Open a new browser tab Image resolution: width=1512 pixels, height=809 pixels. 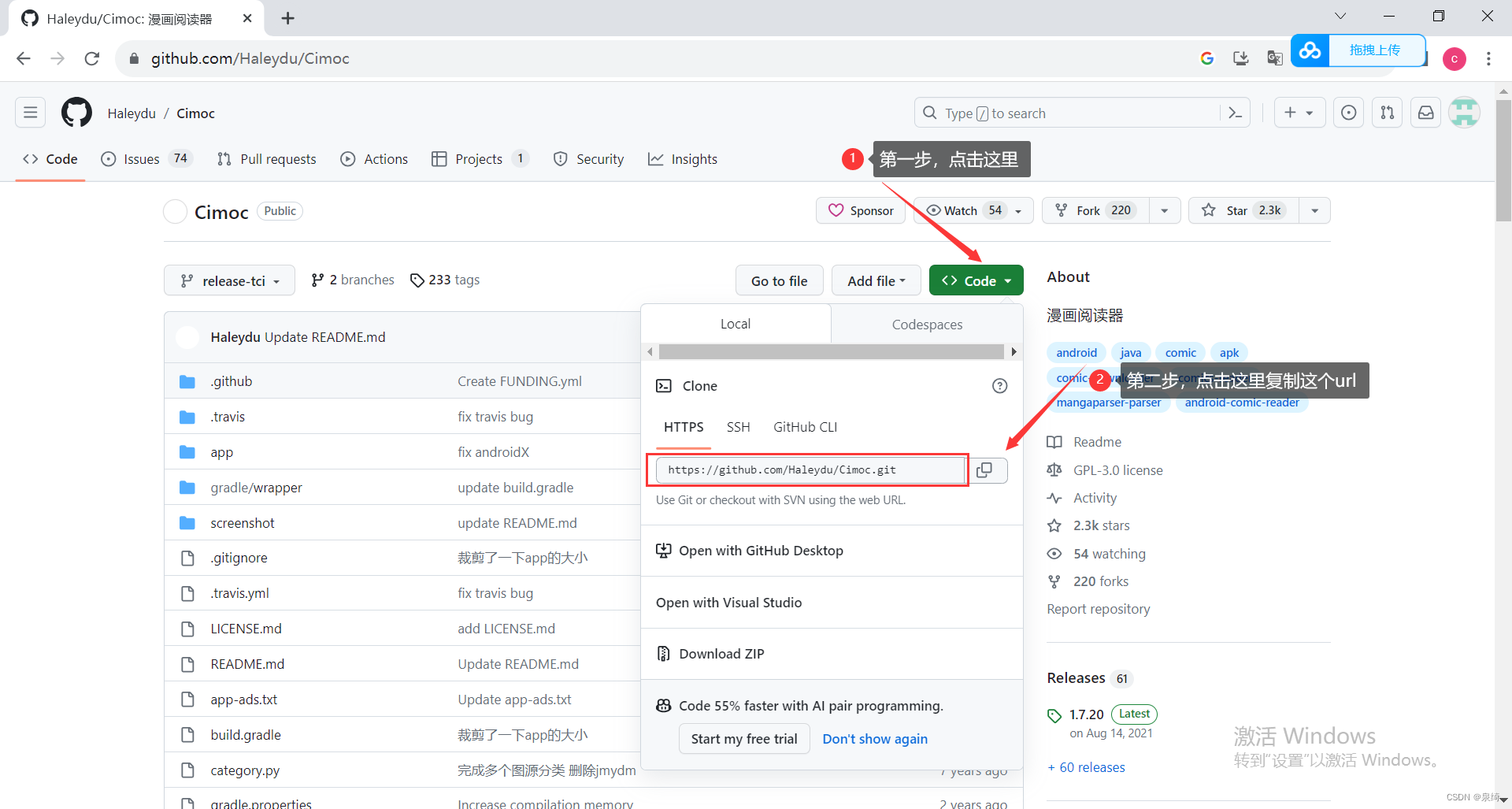point(288,18)
